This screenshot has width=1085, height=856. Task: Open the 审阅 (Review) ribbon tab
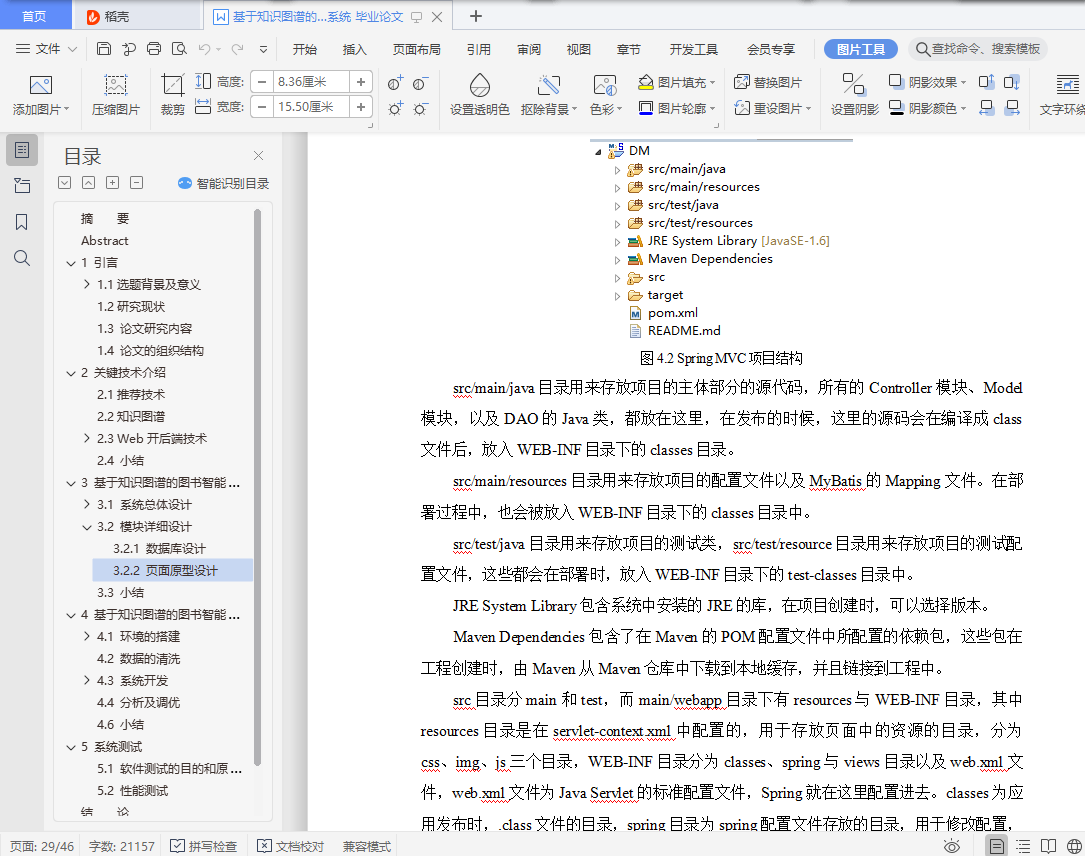[529, 49]
